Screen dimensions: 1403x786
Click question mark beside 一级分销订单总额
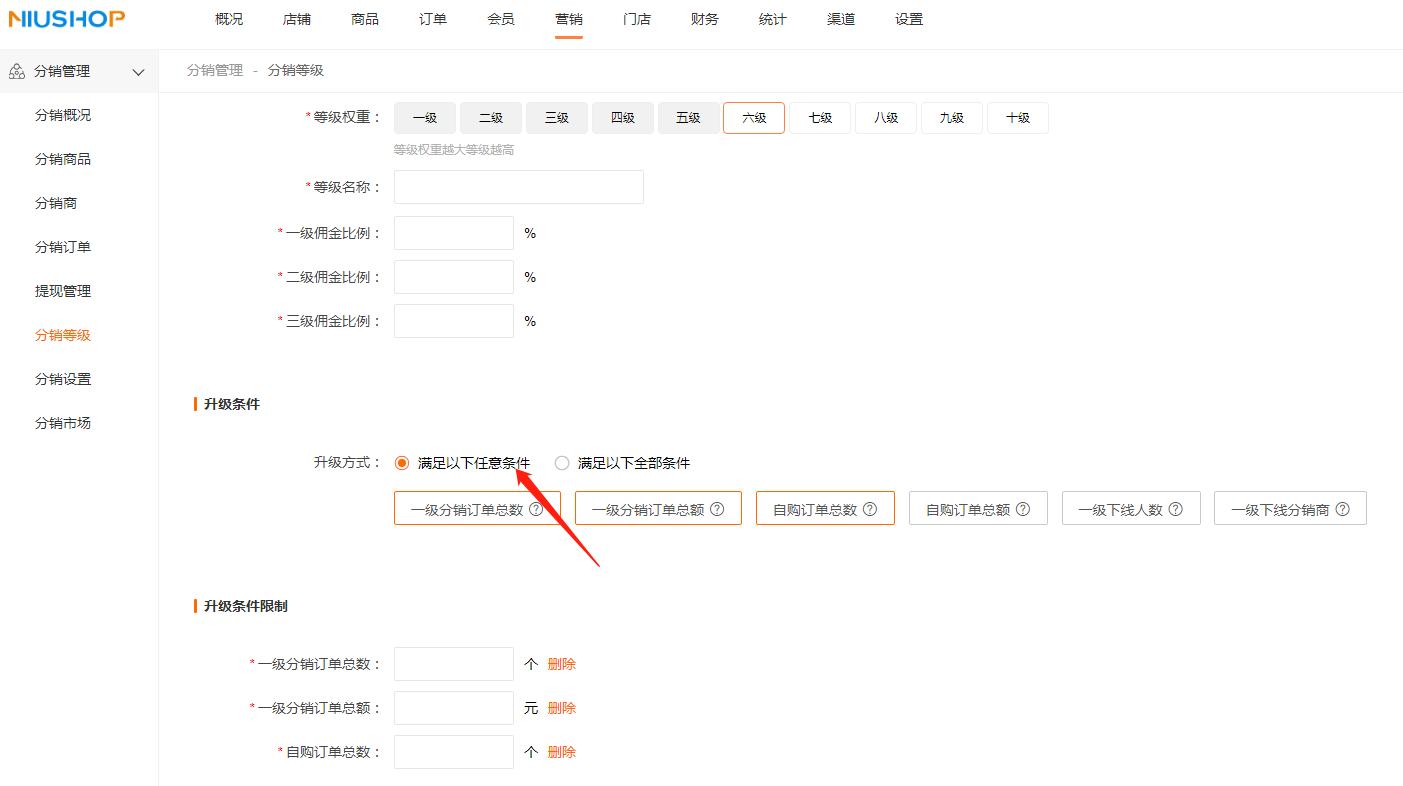(718, 508)
